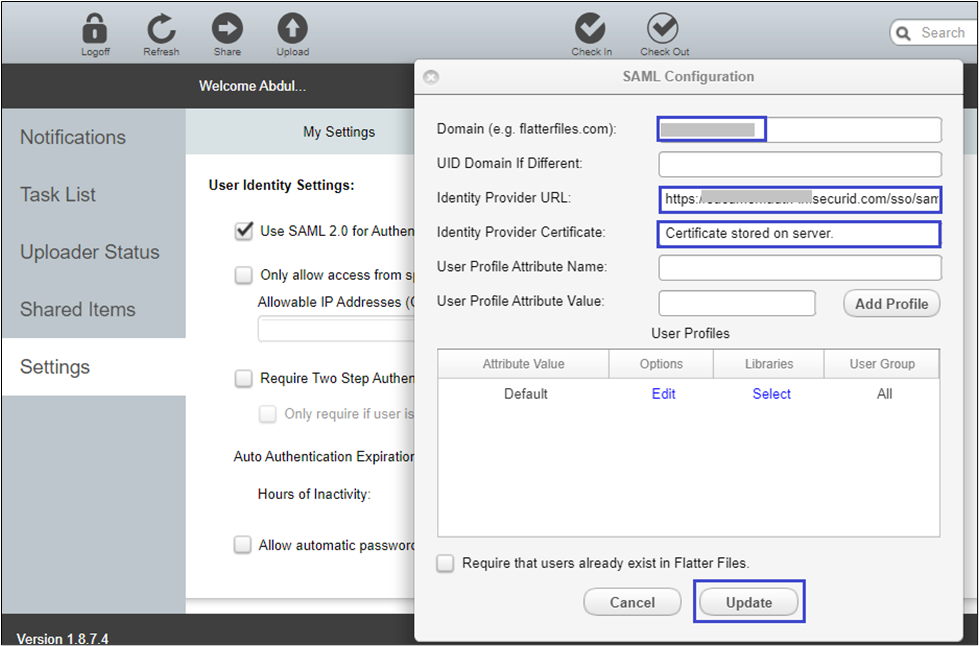Click the Update button

point(749,602)
